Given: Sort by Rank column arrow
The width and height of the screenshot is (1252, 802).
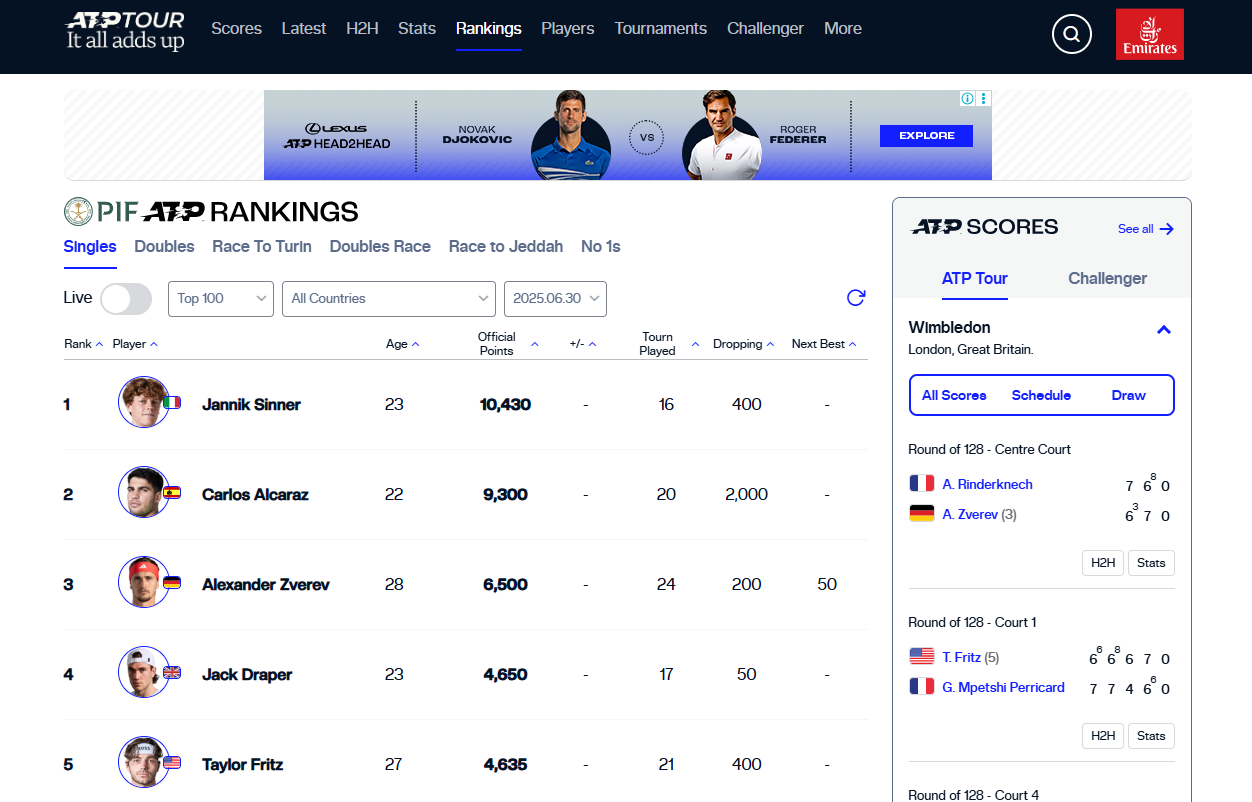Looking at the screenshot, I should (x=99, y=344).
